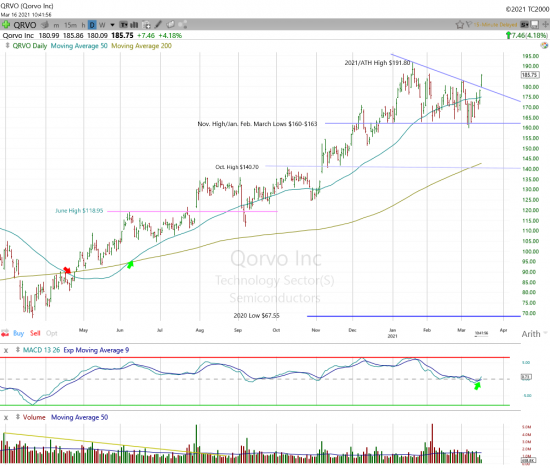
Task: Click the 15-Minute Delayed label
Action: (x=495, y=25)
